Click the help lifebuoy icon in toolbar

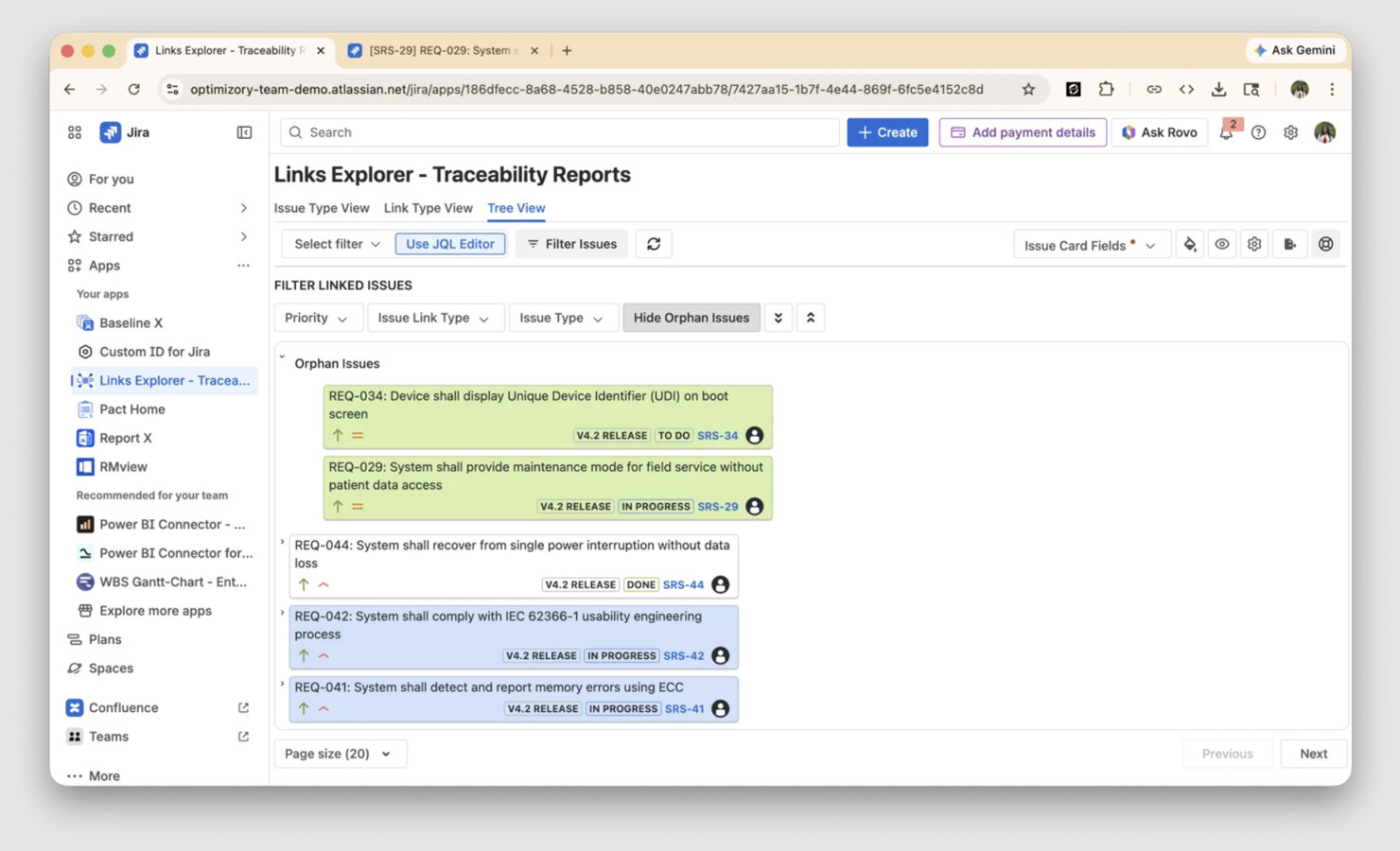[x=1326, y=245]
